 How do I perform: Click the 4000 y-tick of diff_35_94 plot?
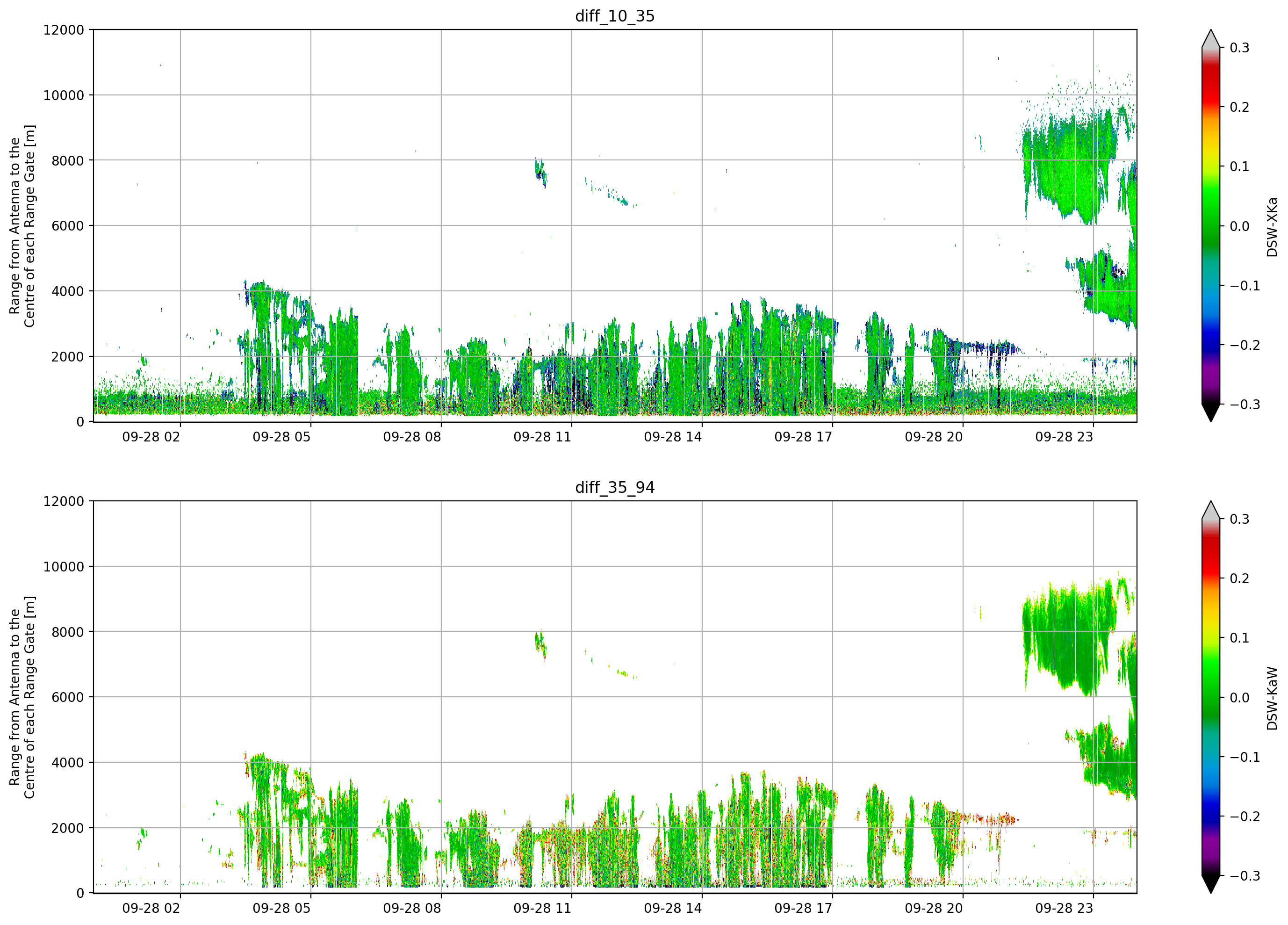[68, 763]
